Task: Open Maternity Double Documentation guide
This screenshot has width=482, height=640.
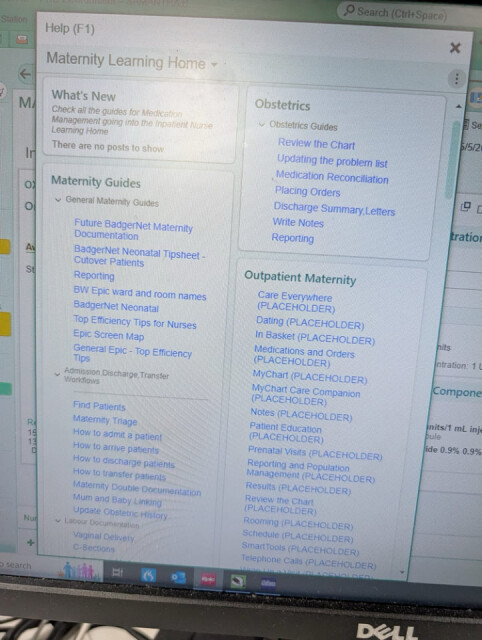Action: pyautogui.click(x=137, y=488)
